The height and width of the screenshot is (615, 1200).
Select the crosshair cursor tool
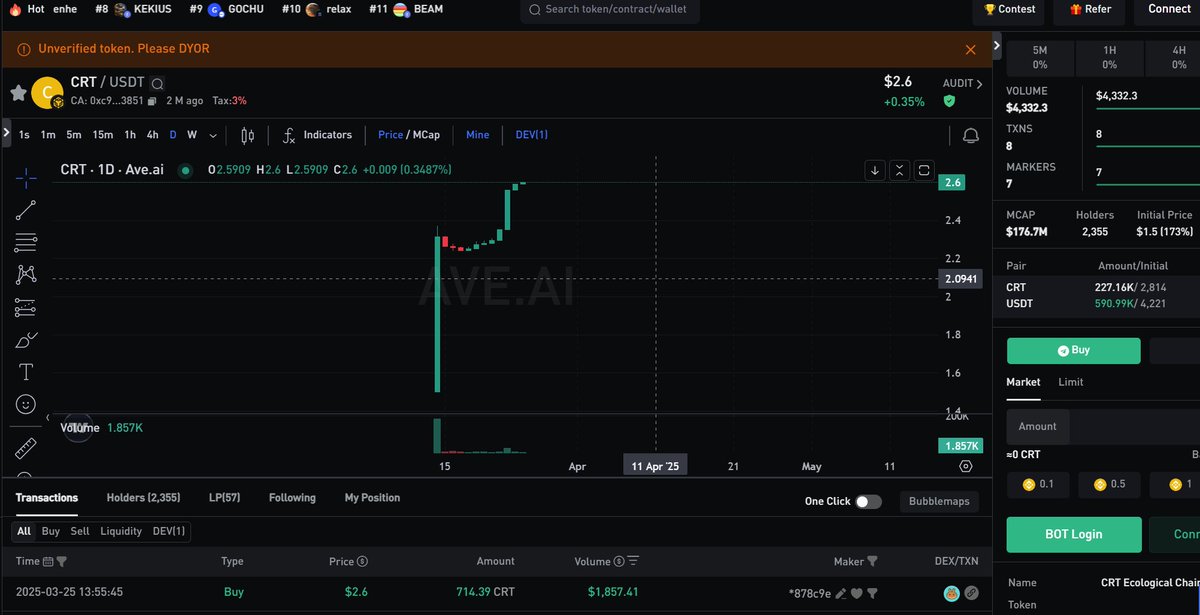coord(26,179)
